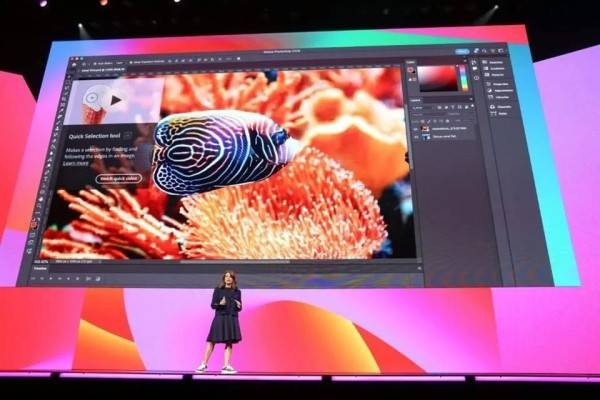Open the Color panel flyout menu

coord(465,61)
